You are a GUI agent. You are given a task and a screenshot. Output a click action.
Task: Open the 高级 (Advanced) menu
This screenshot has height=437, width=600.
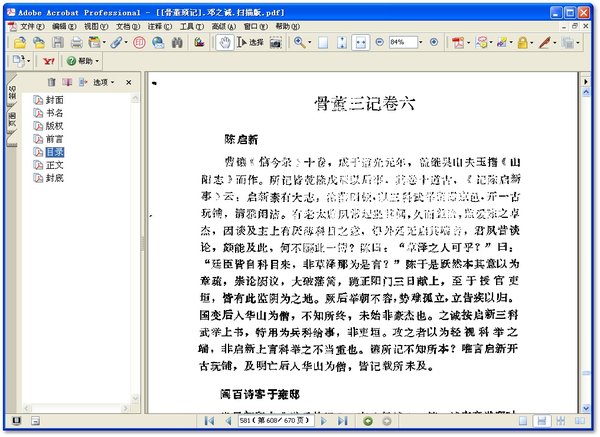[224, 26]
